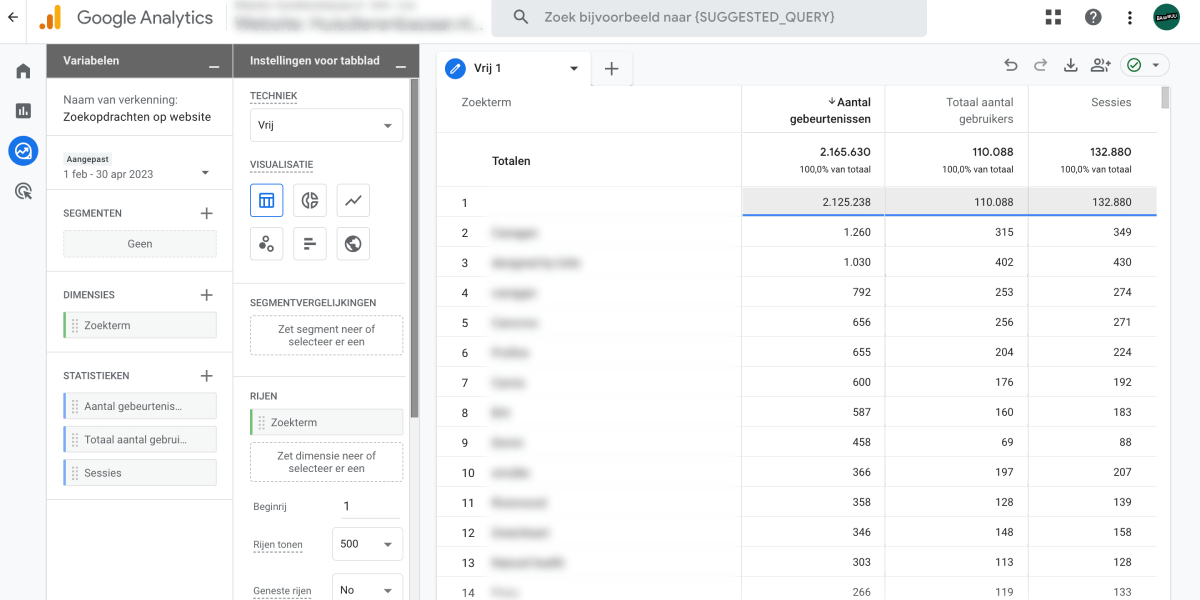Click the download exploration icon
This screenshot has height=600, width=1200.
(x=1070, y=66)
